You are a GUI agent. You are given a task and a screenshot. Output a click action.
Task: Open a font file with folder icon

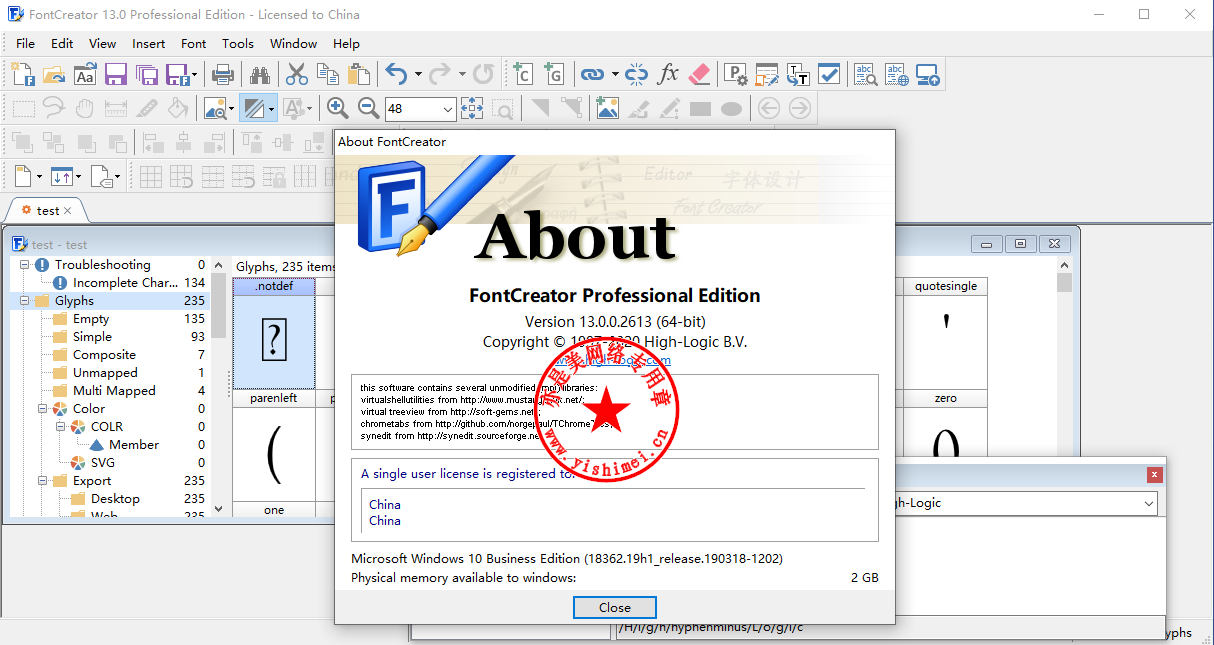pos(54,74)
